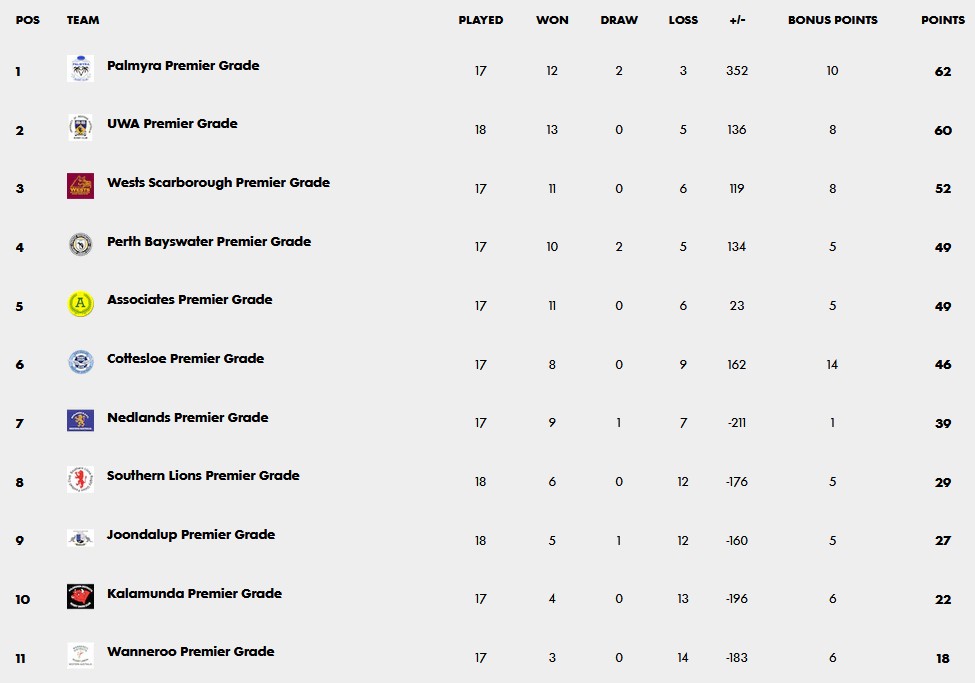Click the Kalamunda black and red logo

tap(80, 597)
